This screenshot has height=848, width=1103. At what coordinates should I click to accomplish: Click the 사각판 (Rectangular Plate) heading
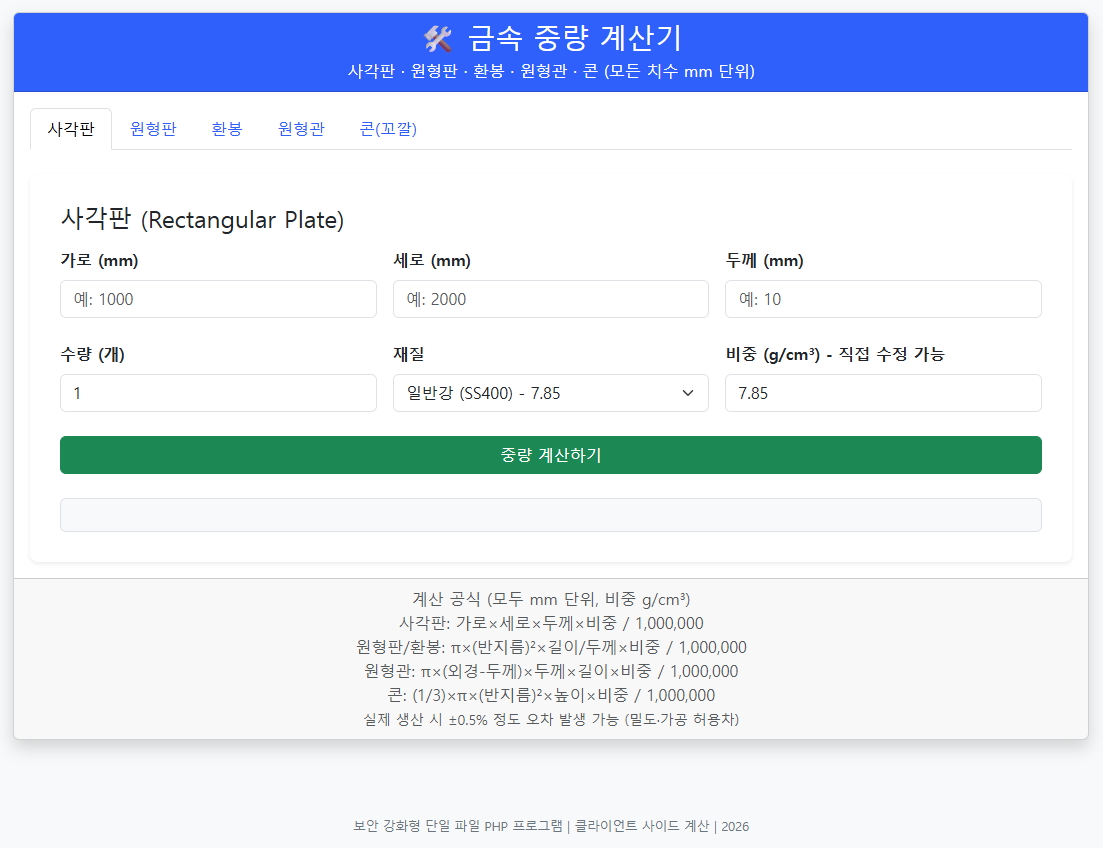point(202,219)
